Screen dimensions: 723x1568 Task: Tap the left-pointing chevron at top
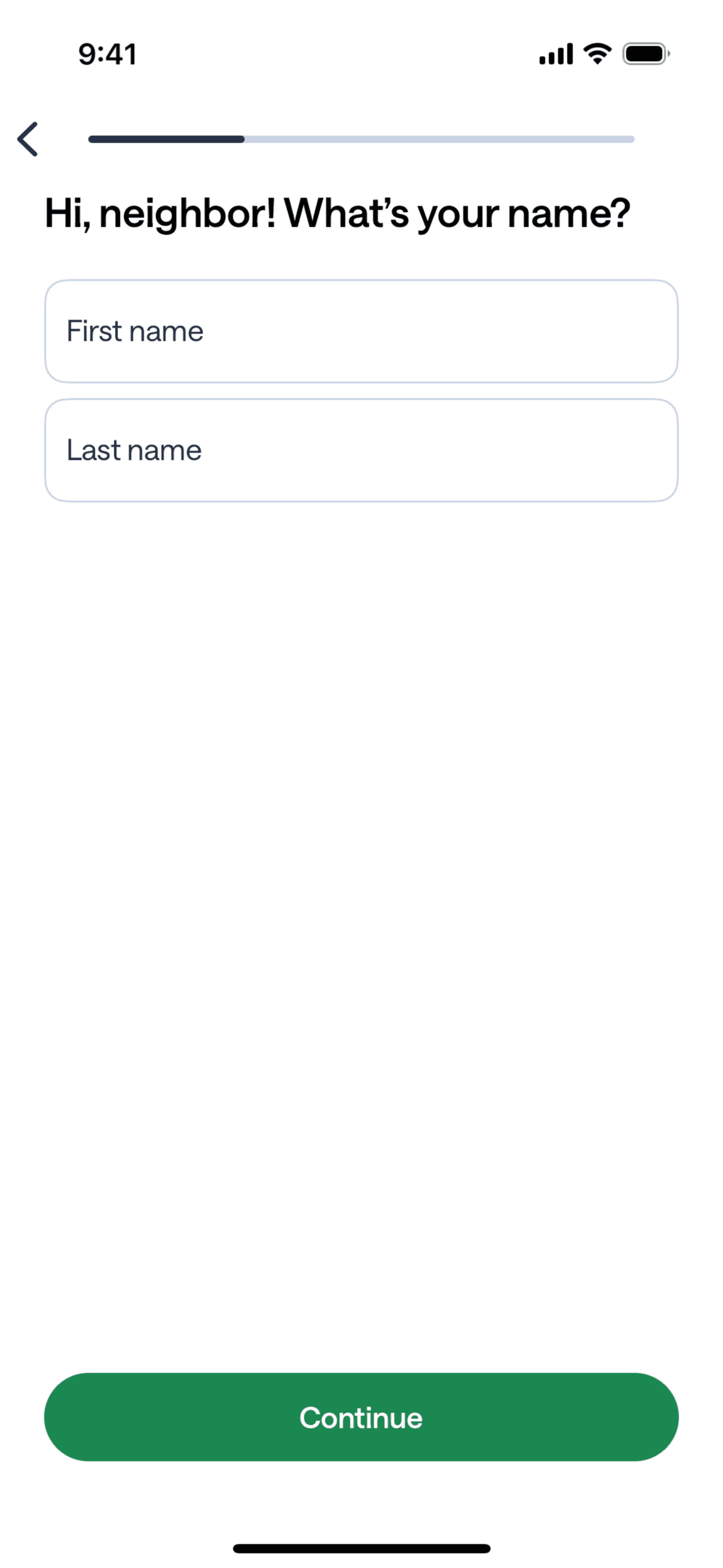tap(28, 139)
